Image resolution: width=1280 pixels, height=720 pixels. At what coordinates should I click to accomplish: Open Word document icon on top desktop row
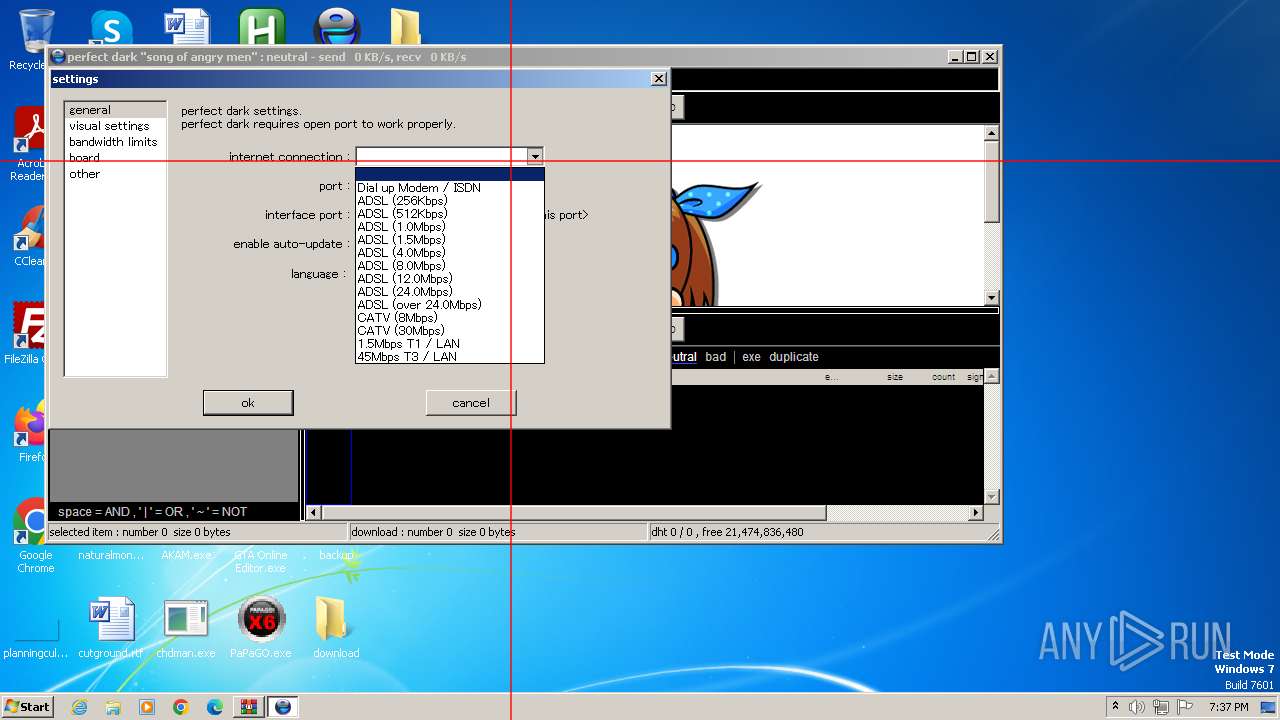(186, 27)
